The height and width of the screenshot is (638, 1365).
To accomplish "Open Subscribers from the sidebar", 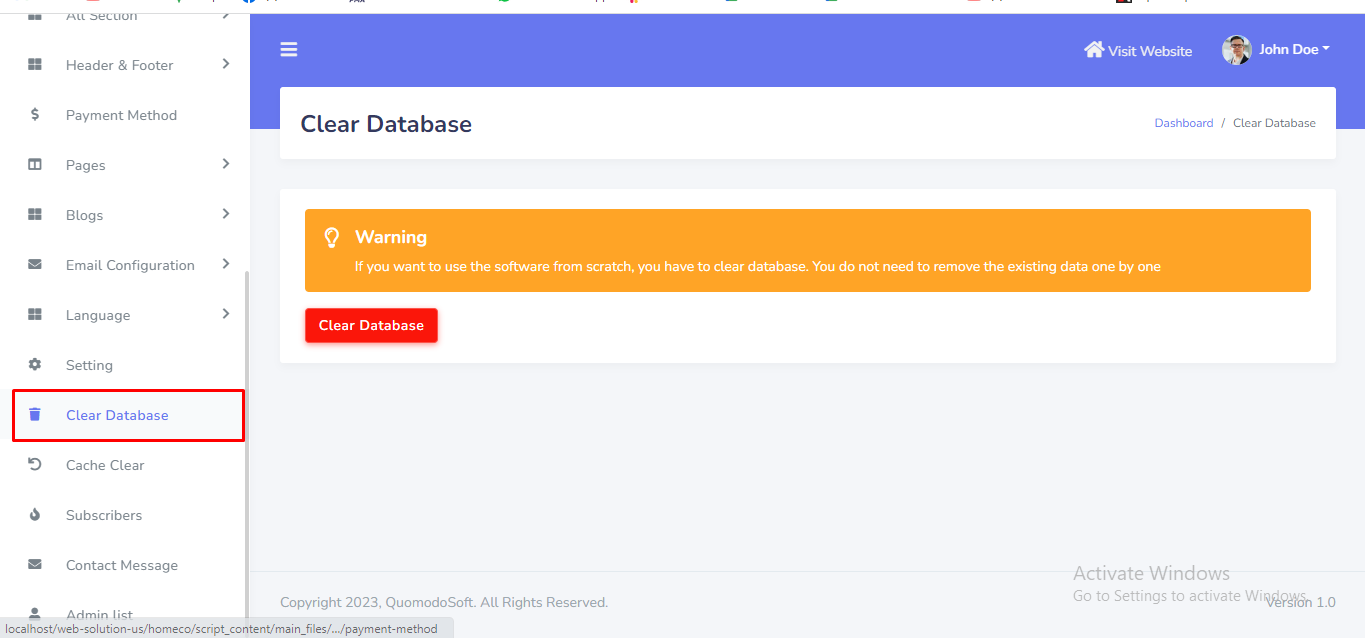I will [x=104, y=515].
